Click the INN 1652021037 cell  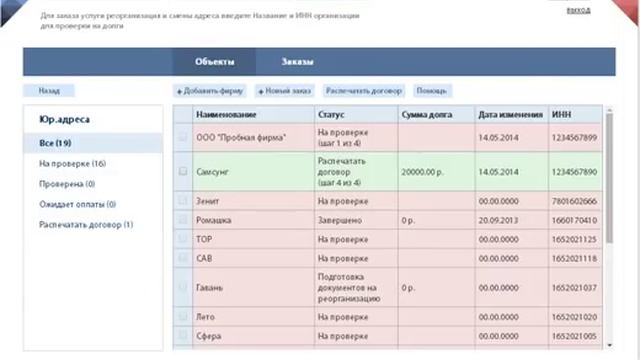click(x=576, y=288)
